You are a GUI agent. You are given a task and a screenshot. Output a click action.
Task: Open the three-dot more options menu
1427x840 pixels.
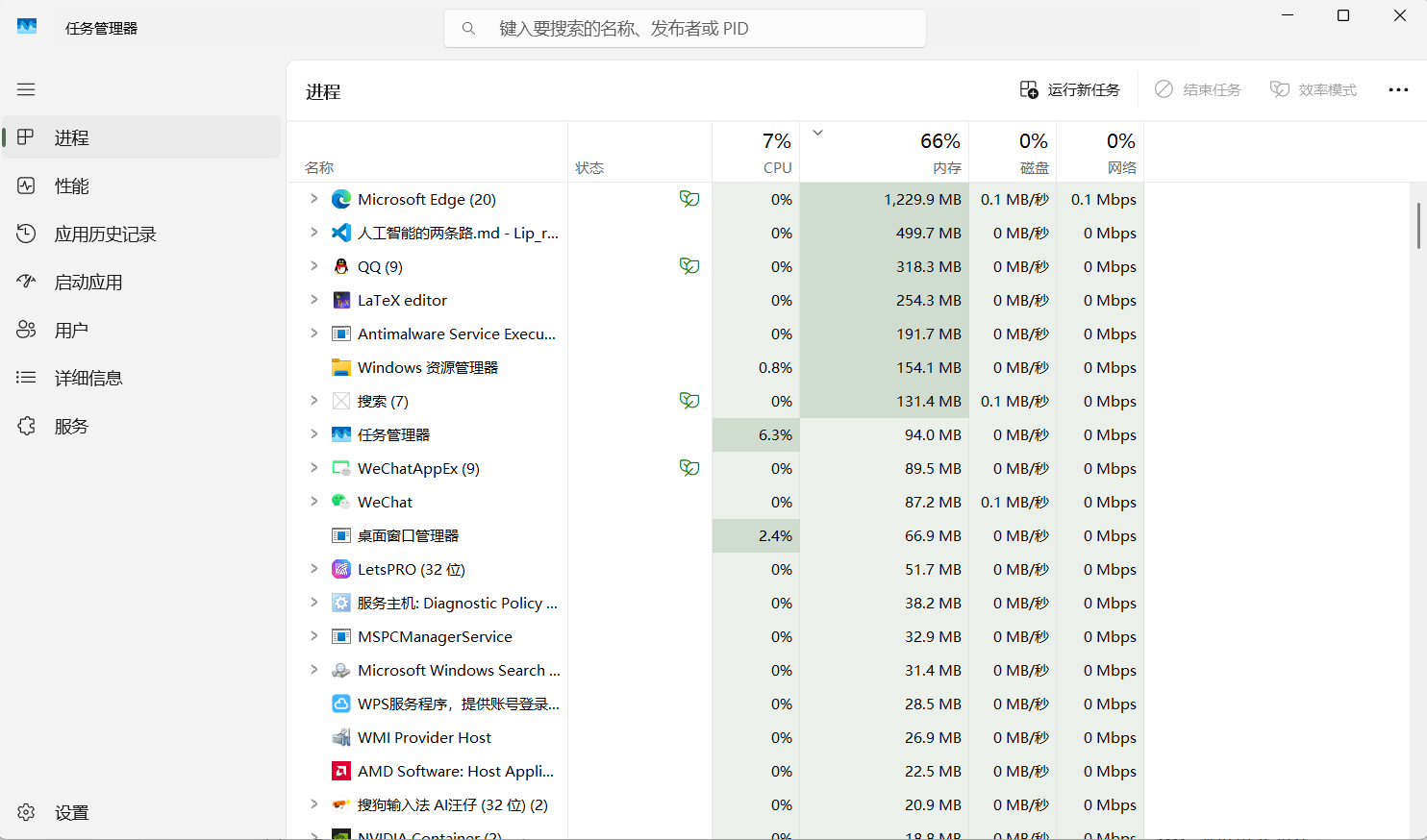1398,89
